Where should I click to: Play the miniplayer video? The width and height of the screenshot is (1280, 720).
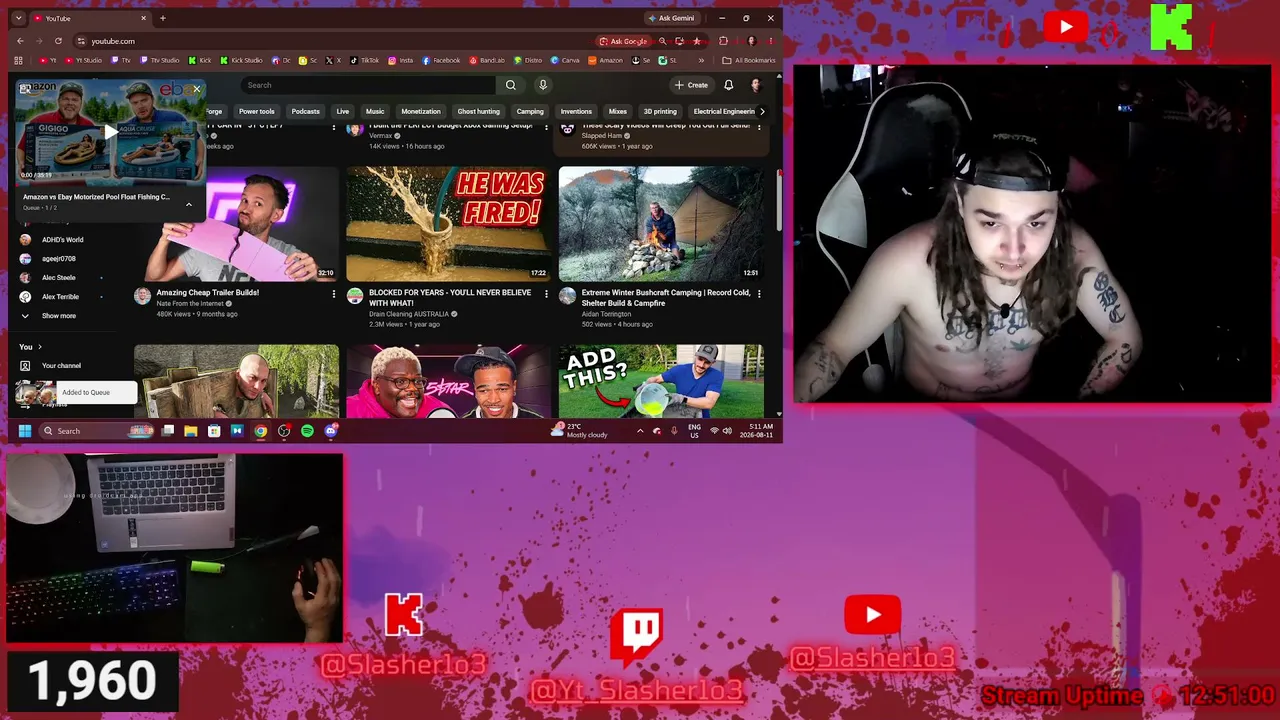click(x=110, y=131)
